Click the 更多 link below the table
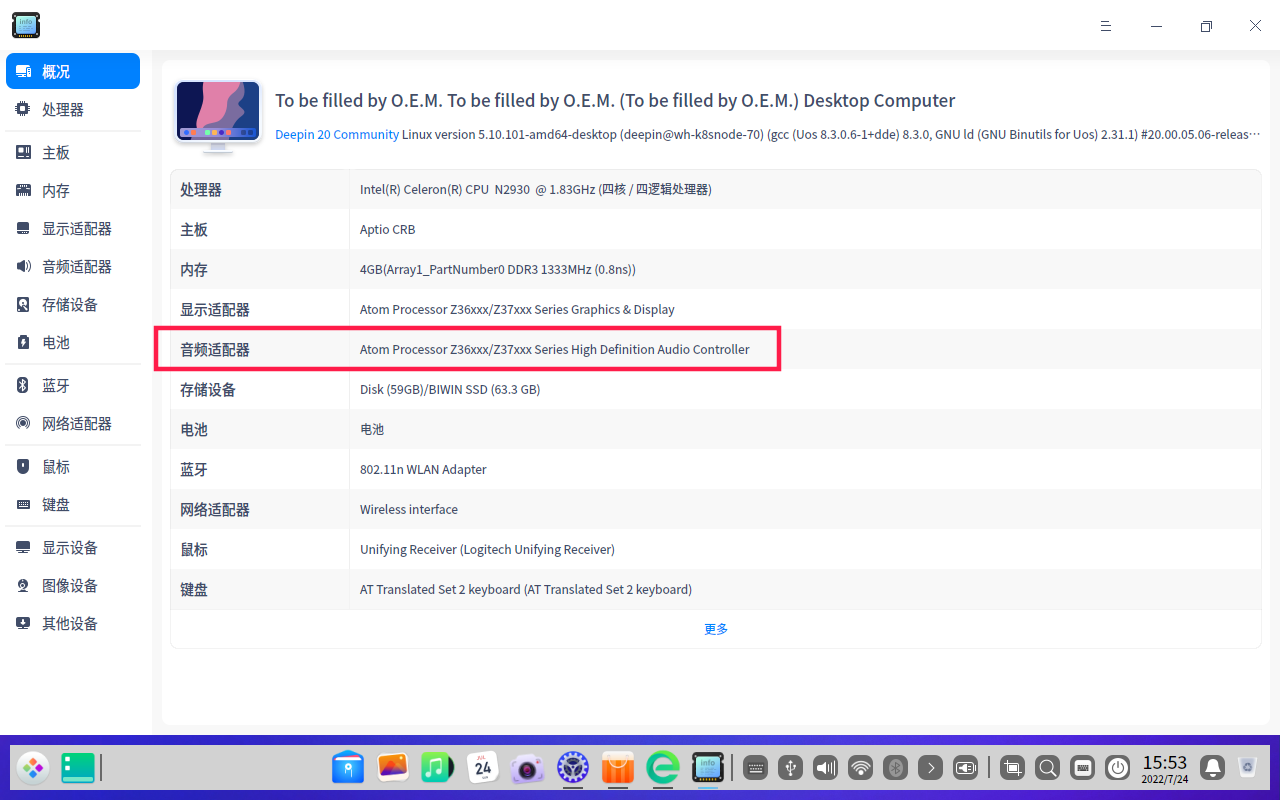 coord(716,629)
